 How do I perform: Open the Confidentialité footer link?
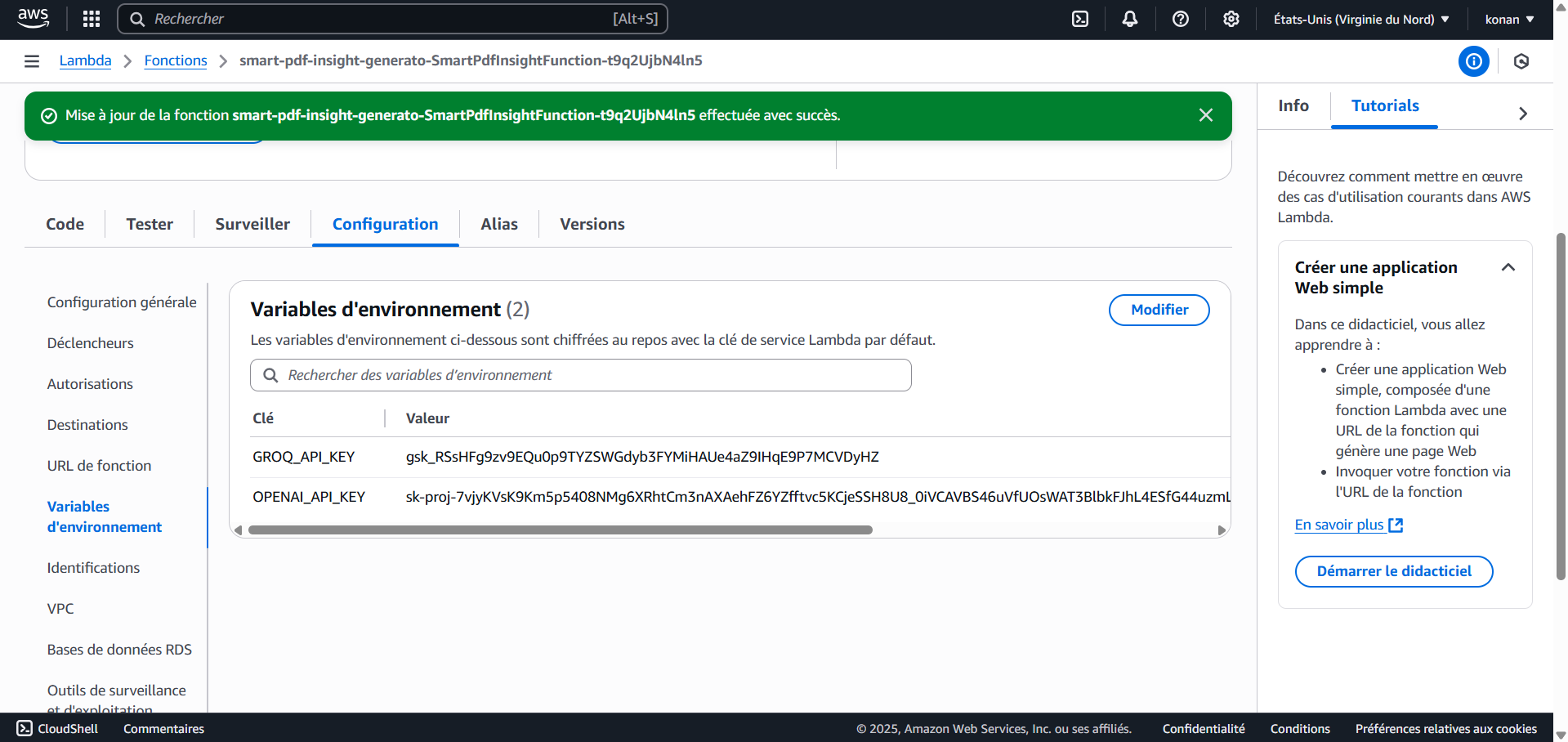tap(1204, 728)
